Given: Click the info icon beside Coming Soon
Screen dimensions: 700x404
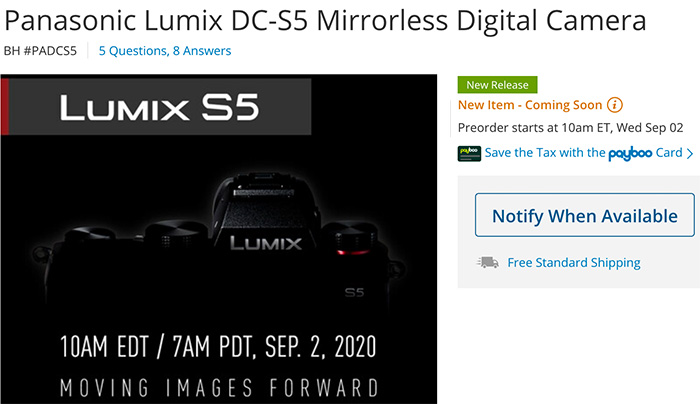Looking at the screenshot, I should (x=615, y=105).
